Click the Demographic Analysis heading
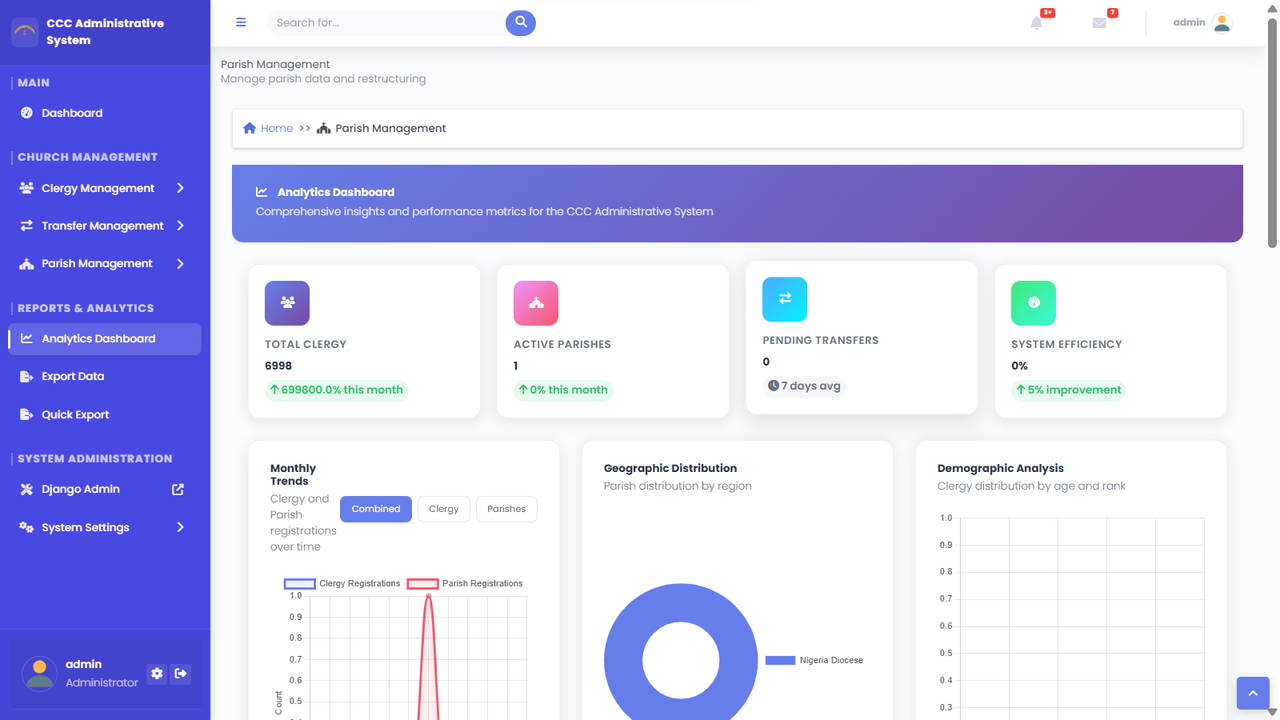 click(x=1001, y=468)
